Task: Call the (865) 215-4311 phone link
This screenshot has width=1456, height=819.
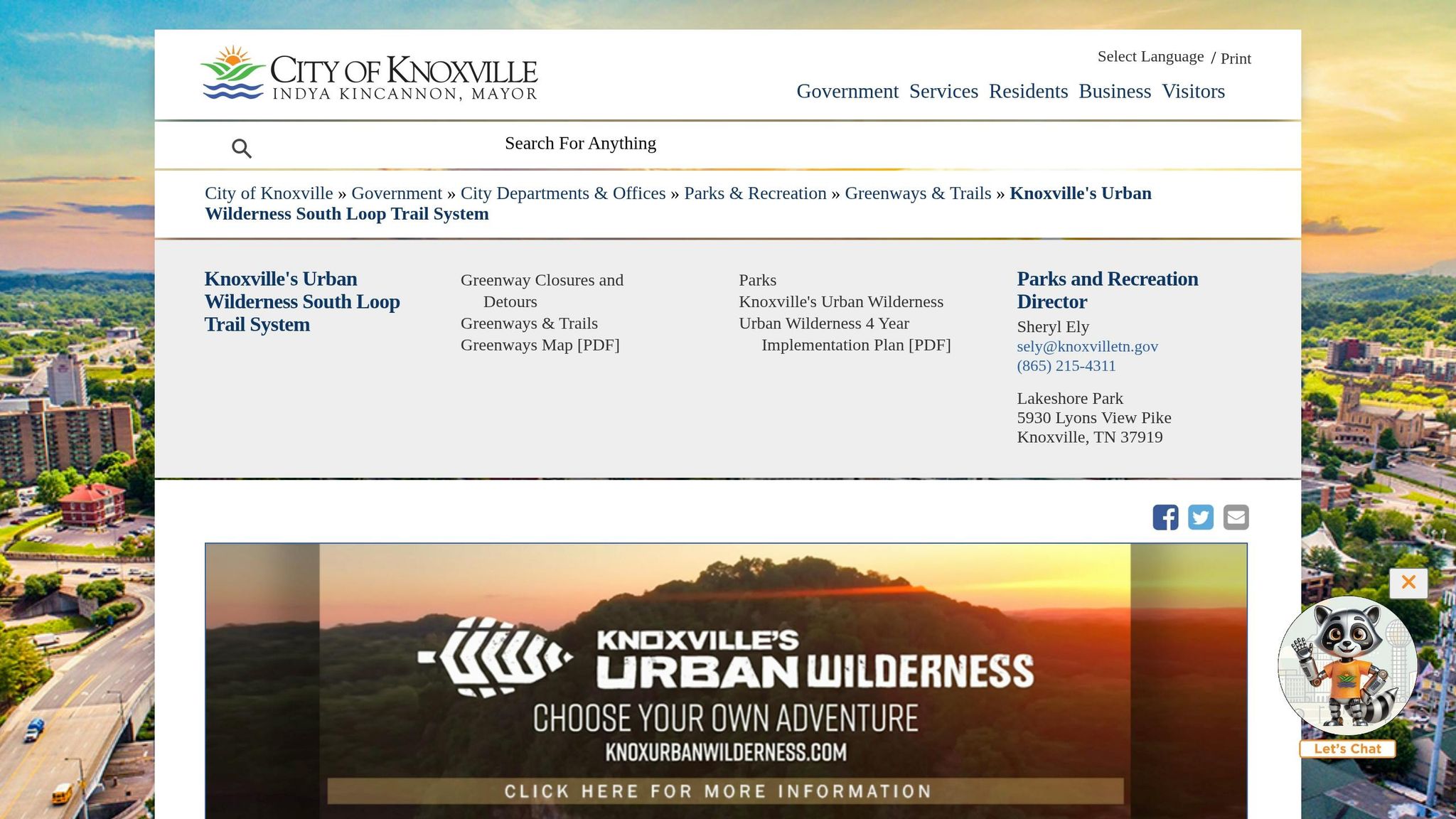Action: [1066, 365]
